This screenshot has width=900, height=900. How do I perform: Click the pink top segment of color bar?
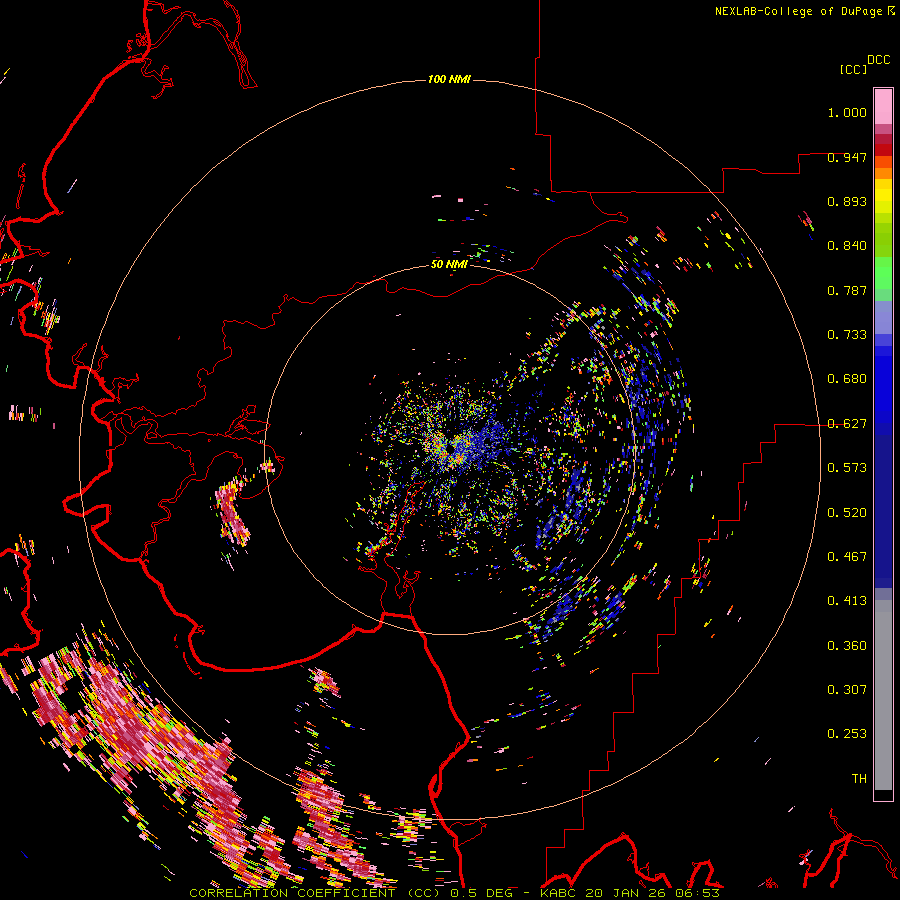tap(883, 107)
